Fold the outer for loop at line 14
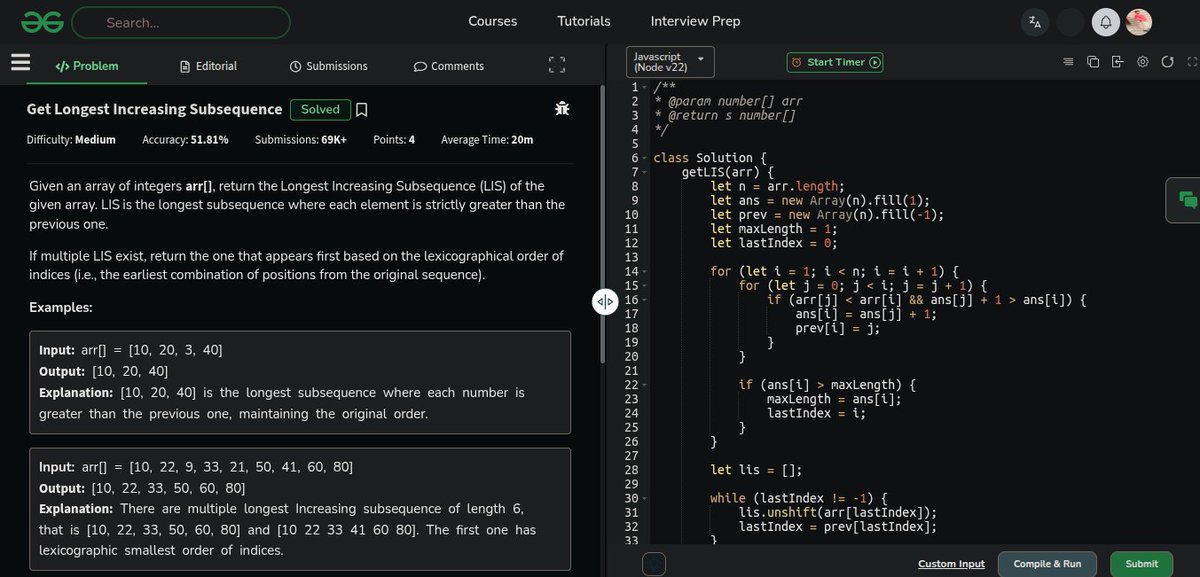1200x577 pixels. pos(644,272)
